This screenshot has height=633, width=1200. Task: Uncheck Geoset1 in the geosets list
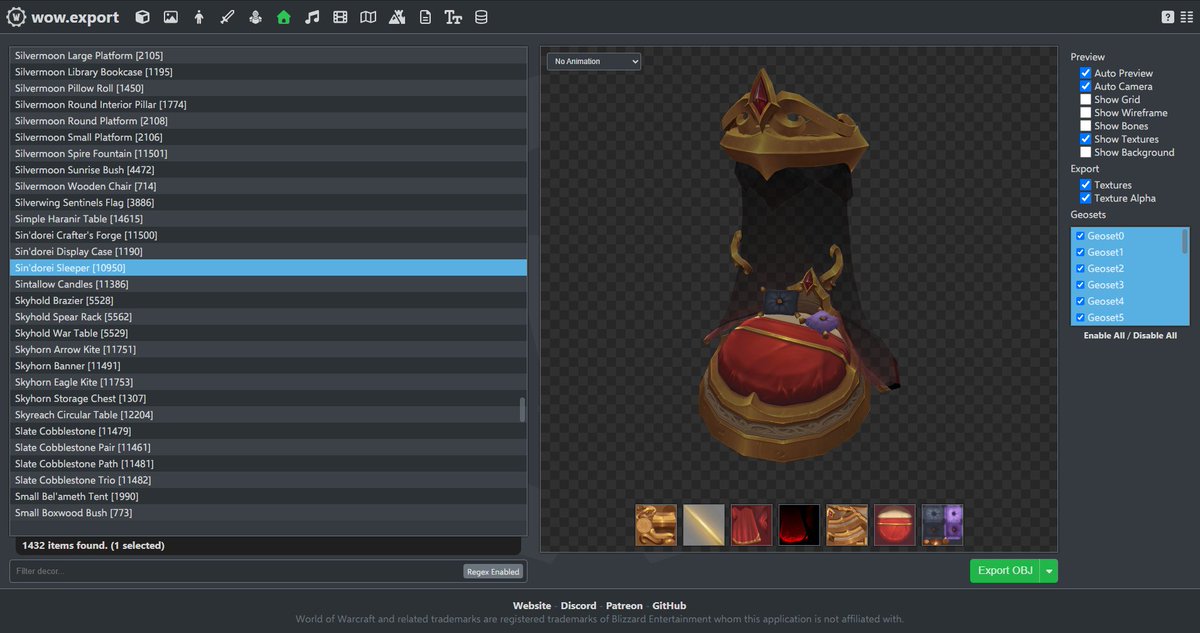tap(1080, 252)
